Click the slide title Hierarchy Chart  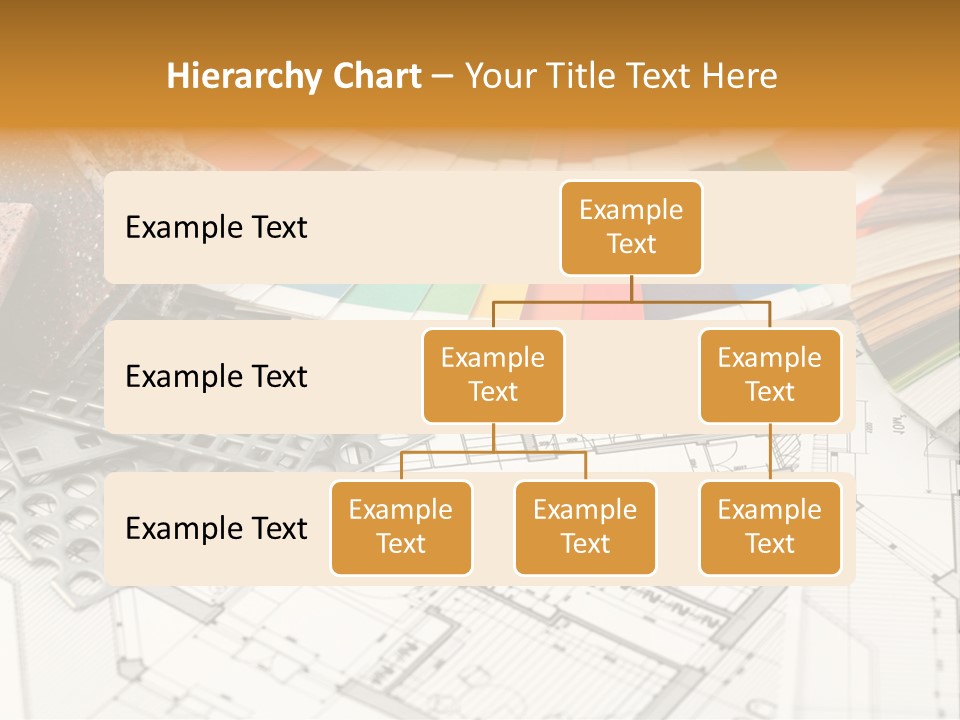click(294, 75)
